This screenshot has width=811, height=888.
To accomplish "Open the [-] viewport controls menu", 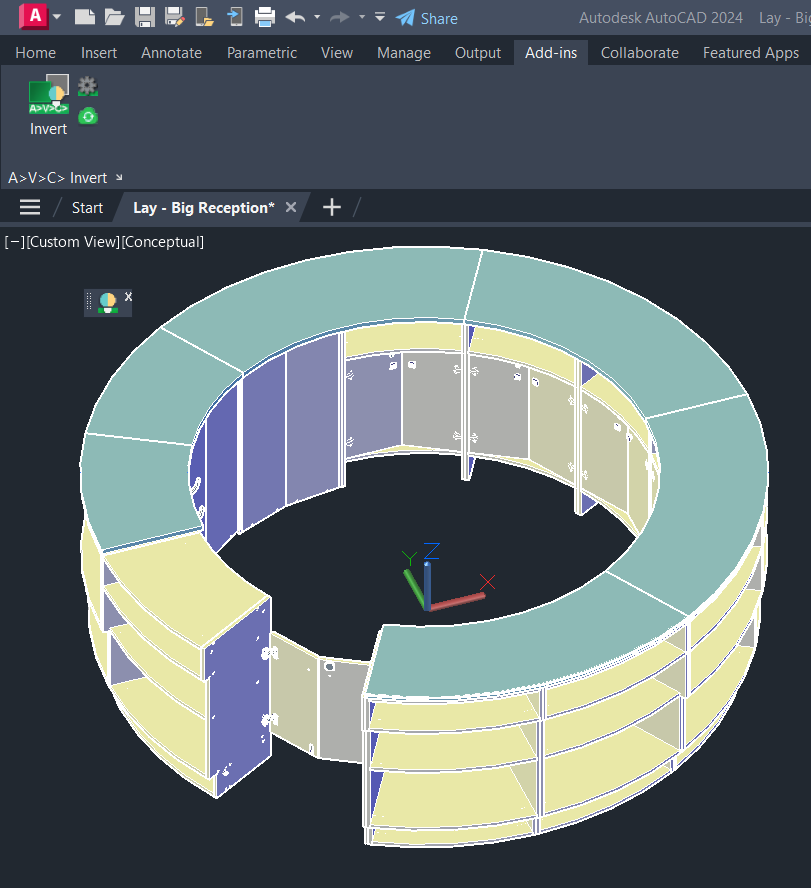I will point(15,242).
